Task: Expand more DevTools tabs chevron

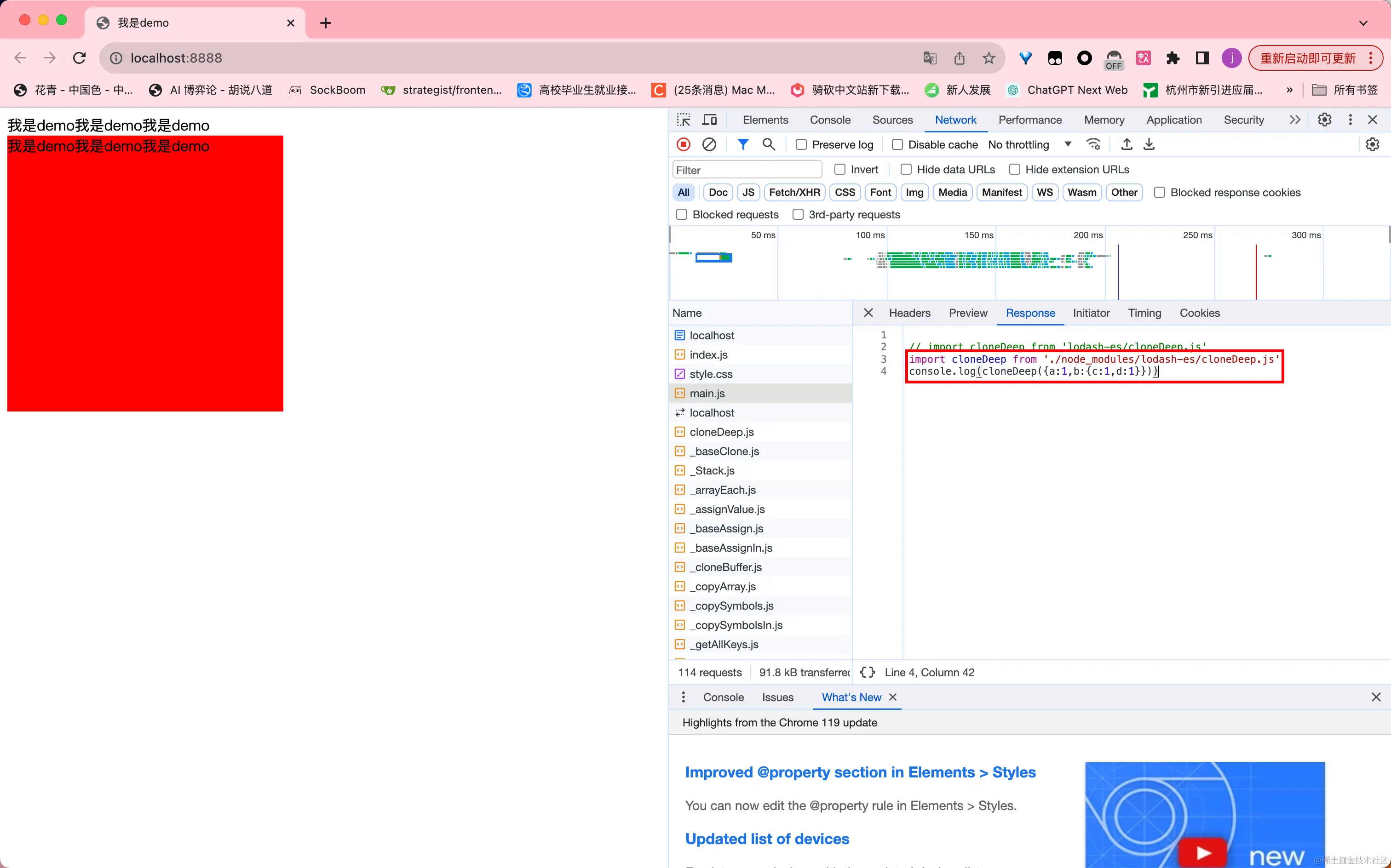Action: (x=1294, y=120)
